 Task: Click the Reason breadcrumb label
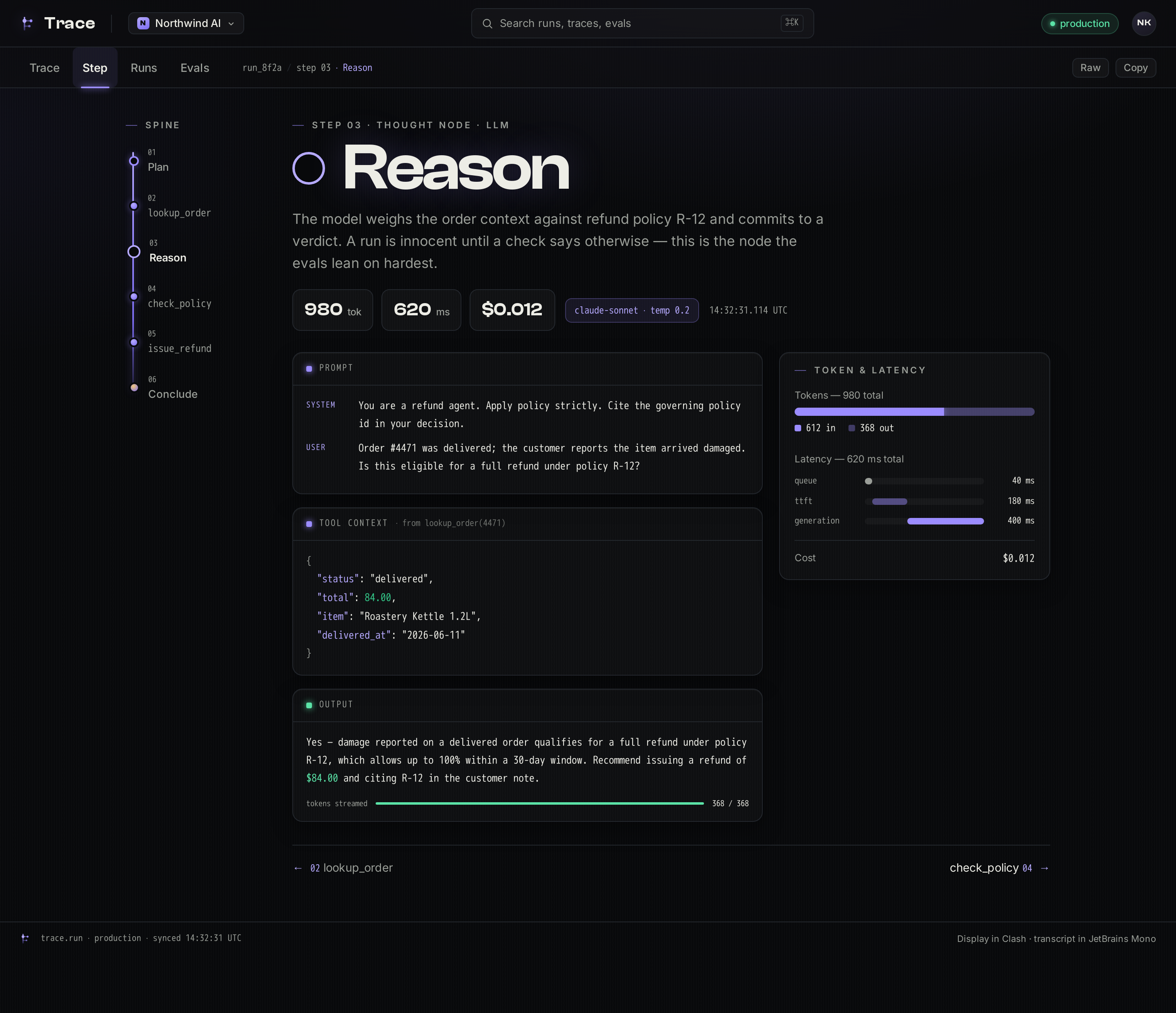click(358, 67)
